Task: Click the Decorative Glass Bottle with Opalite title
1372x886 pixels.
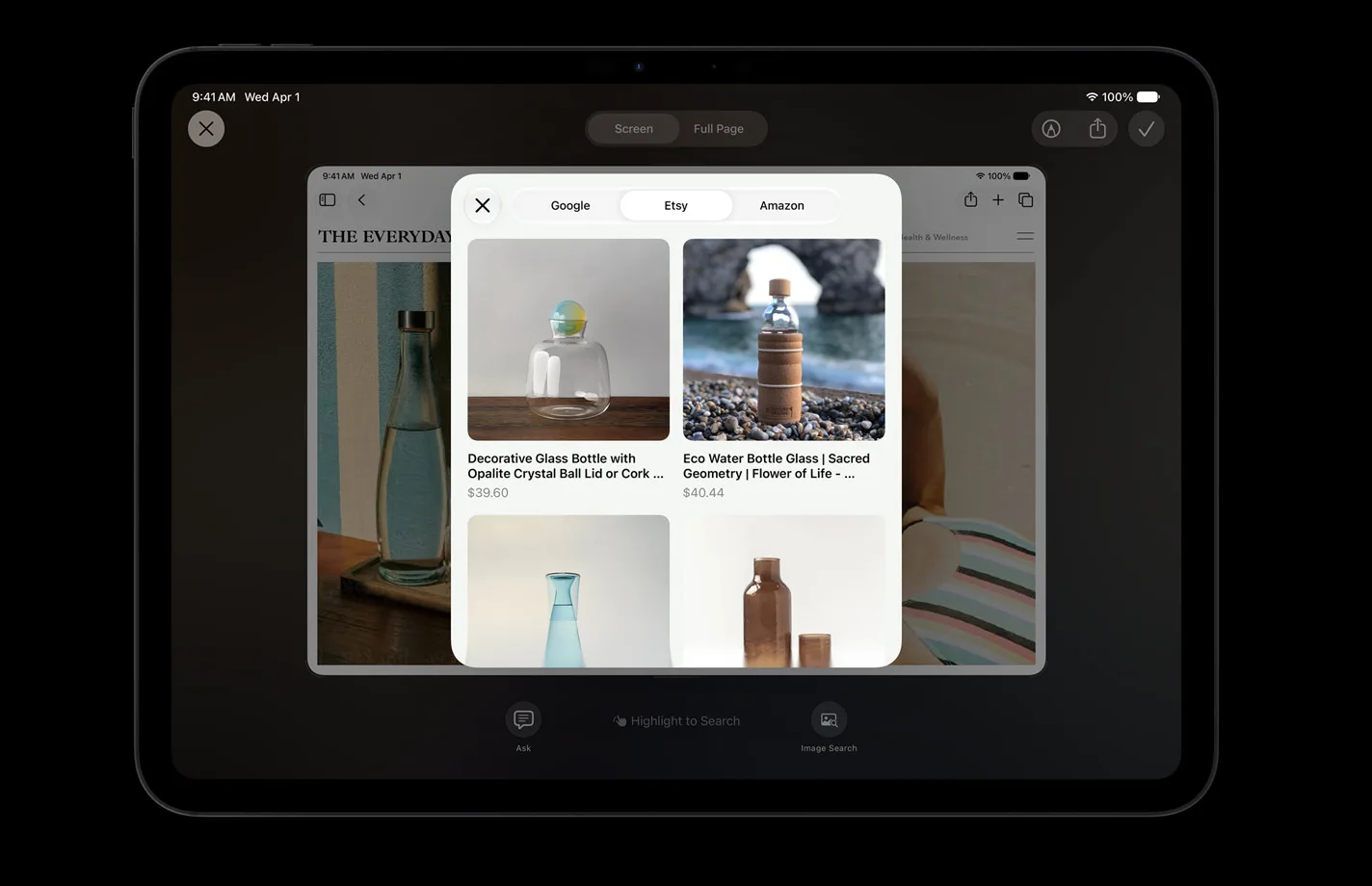Action: click(x=566, y=466)
